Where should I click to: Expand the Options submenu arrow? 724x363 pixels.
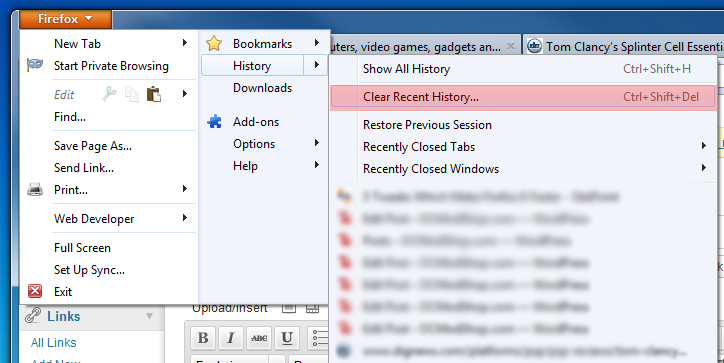click(317, 143)
